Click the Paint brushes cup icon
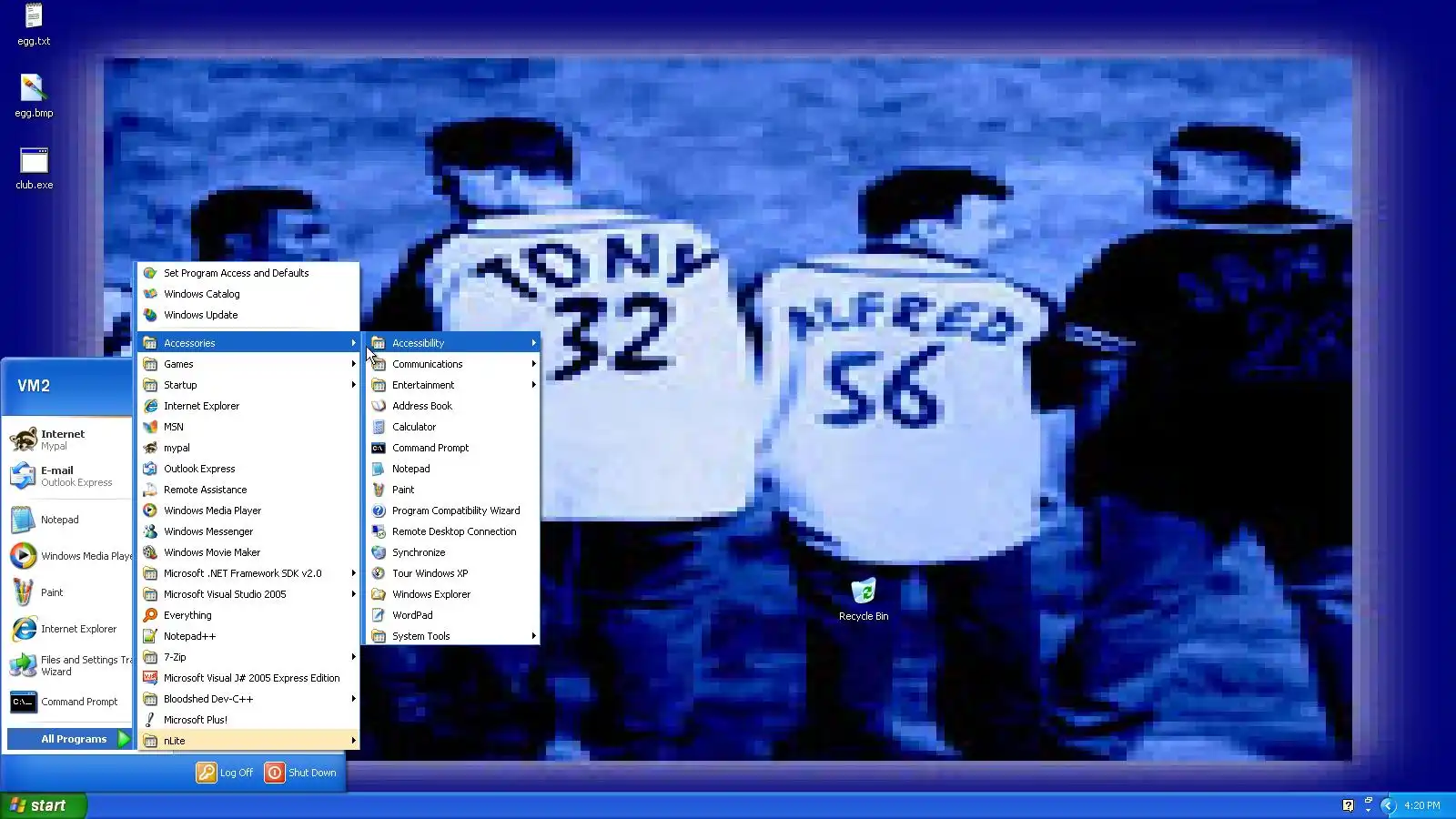This screenshot has width=1456, height=819. click(x=23, y=592)
